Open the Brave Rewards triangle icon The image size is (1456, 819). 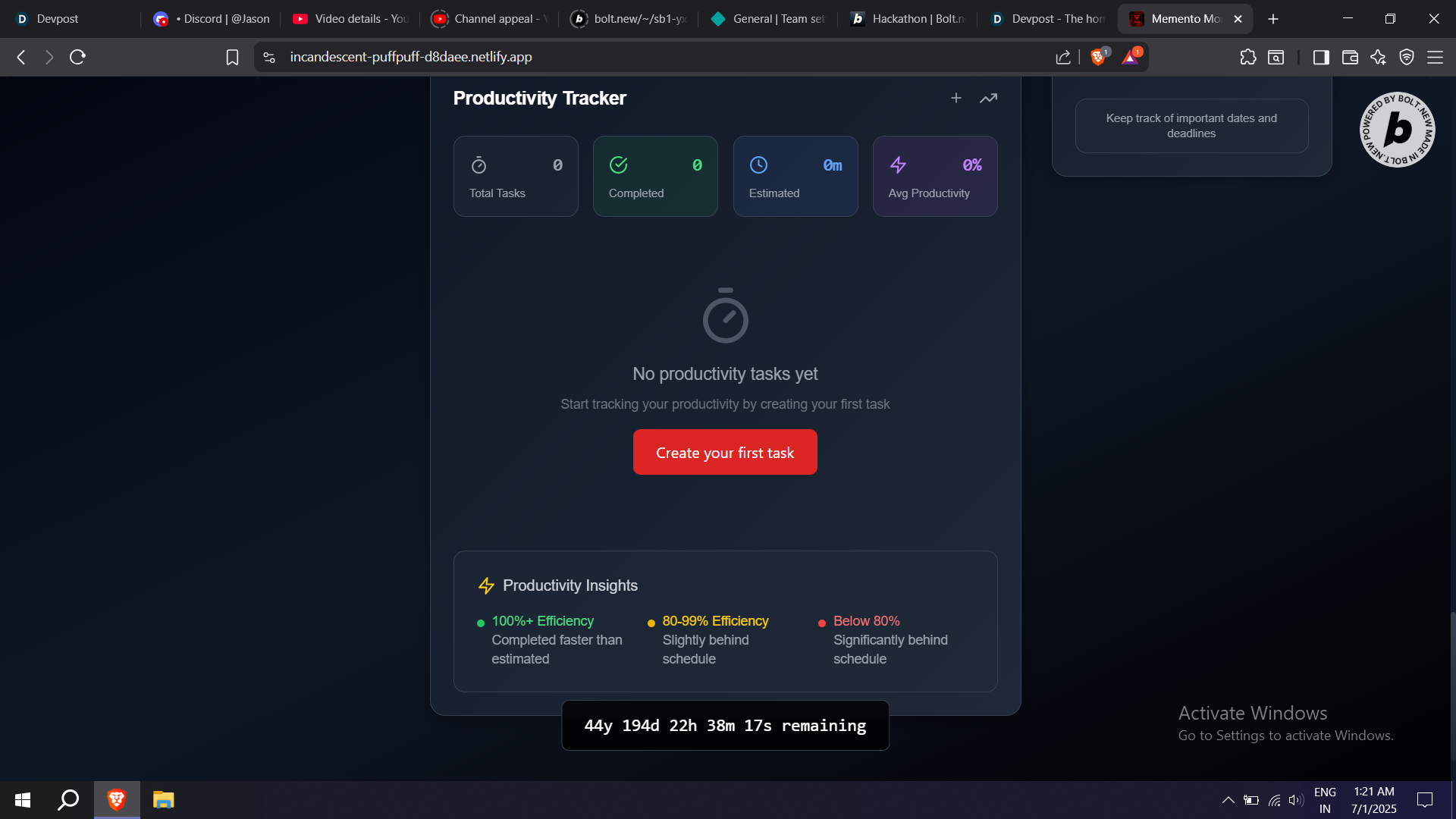point(1130,57)
